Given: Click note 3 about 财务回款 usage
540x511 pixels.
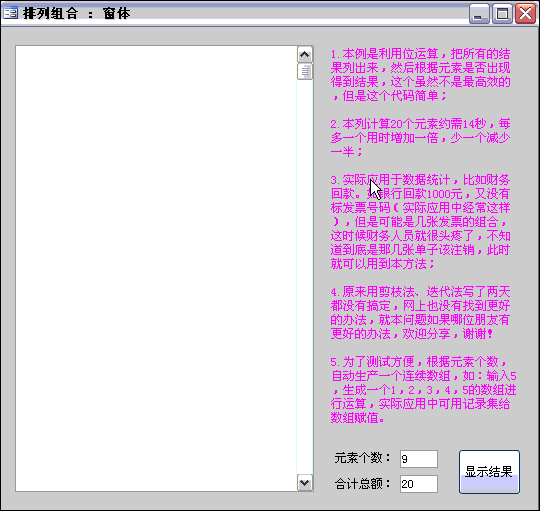Looking at the screenshot, I should click(x=420, y=222).
